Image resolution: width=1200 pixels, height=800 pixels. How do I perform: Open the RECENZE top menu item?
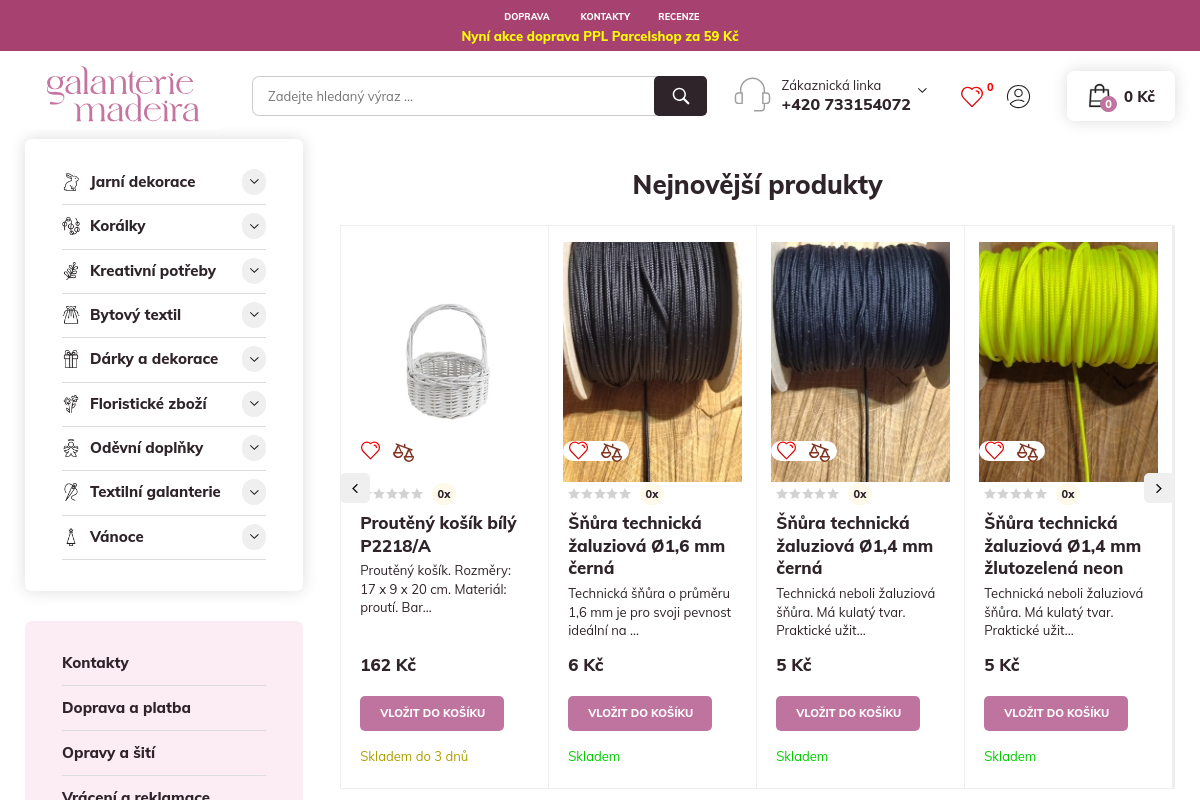pyautogui.click(x=678, y=17)
